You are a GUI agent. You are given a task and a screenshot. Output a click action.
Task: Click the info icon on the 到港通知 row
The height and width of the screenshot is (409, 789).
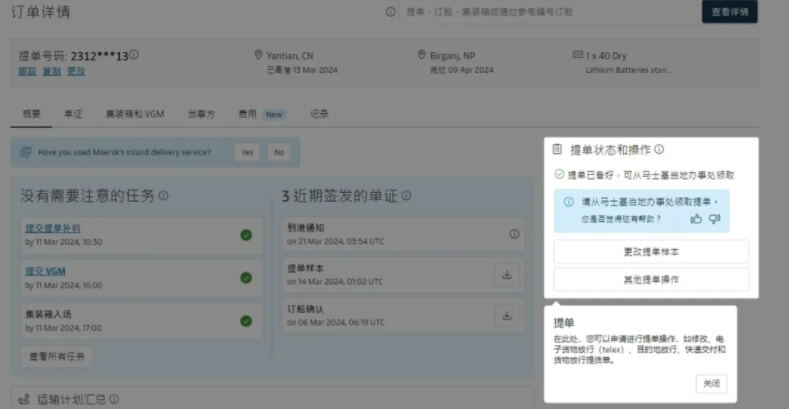[514, 234]
